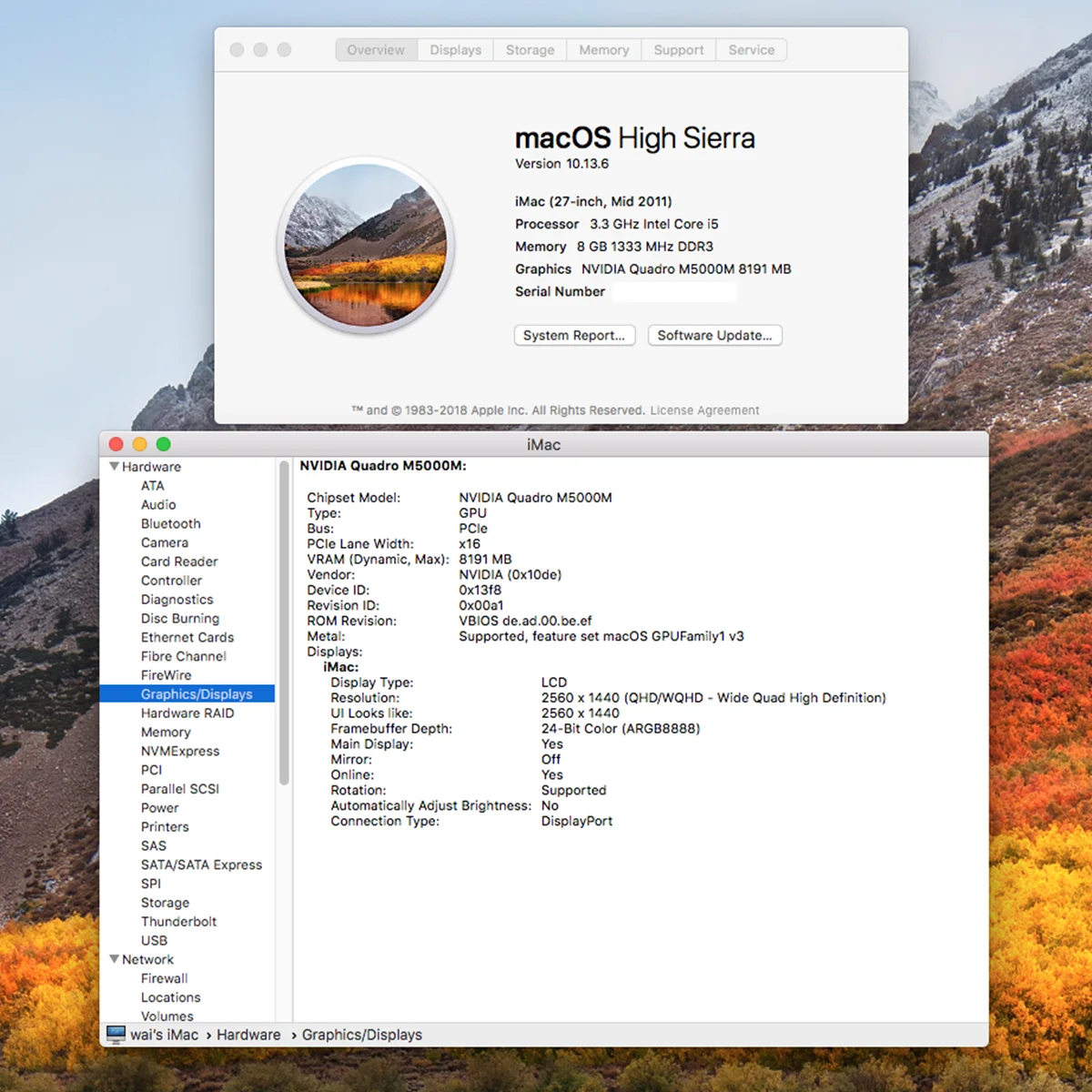Image resolution: width=1092 pixels, height=1092 pixels.
Task: Click the ROM Revision value VBIOS de.ad.00.be.ef
Action: click(x=526, y=622)
